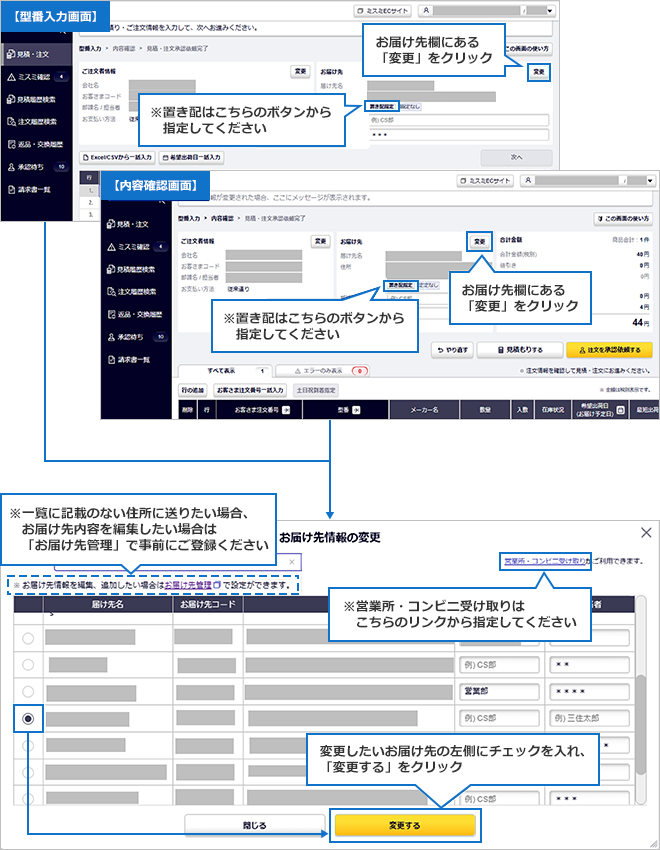The width and height of the screenshot is (660, 850).
Task: Open ミスミ確認 in the 型番入力画面 sidebar
Action: [36, 77]
